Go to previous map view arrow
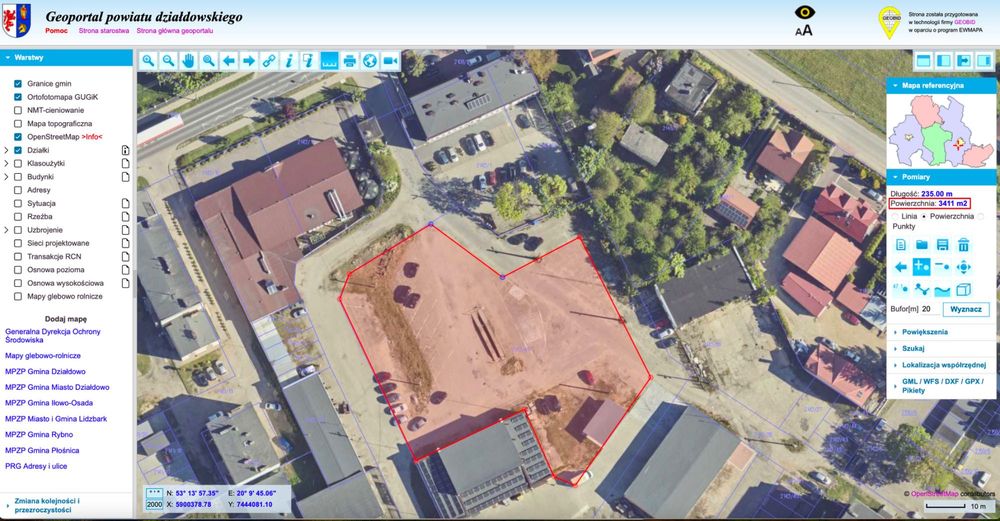Viewport: 1000px width, 521px height. pos(229,61)
